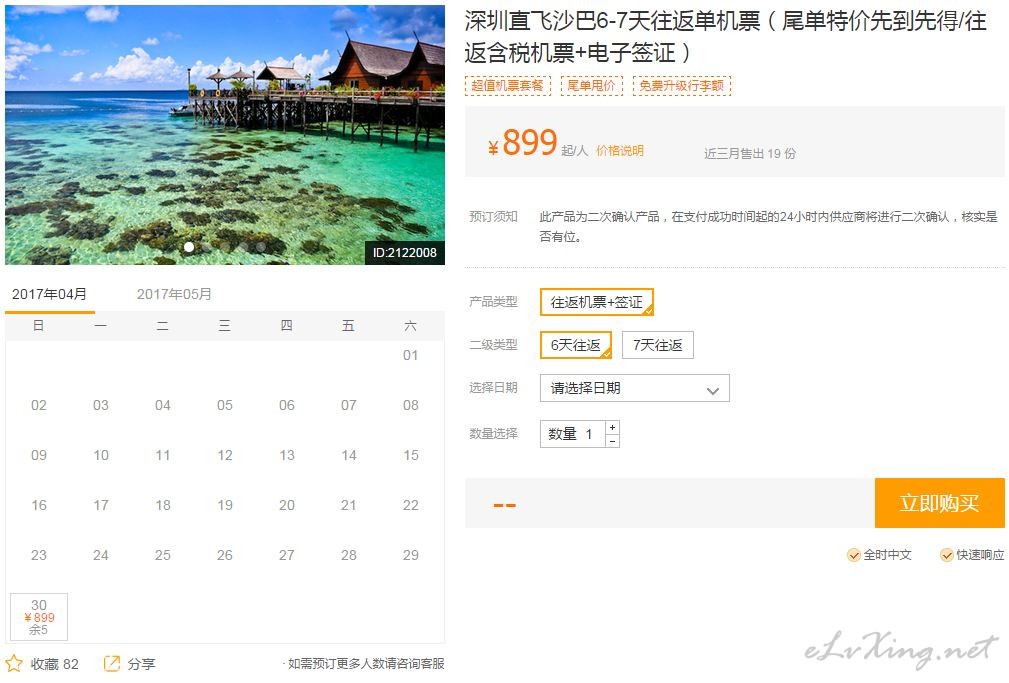
Task: Click the 立即购买 button
Action: point(940,503)
